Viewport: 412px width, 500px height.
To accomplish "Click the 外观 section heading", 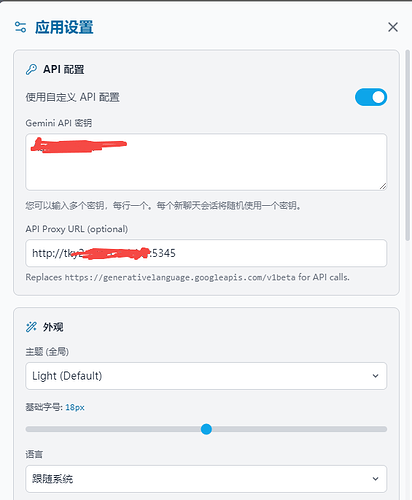I will pos(53,327).
